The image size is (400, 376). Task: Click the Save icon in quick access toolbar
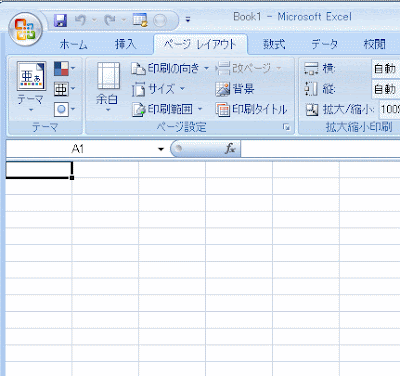pos(60,21)
